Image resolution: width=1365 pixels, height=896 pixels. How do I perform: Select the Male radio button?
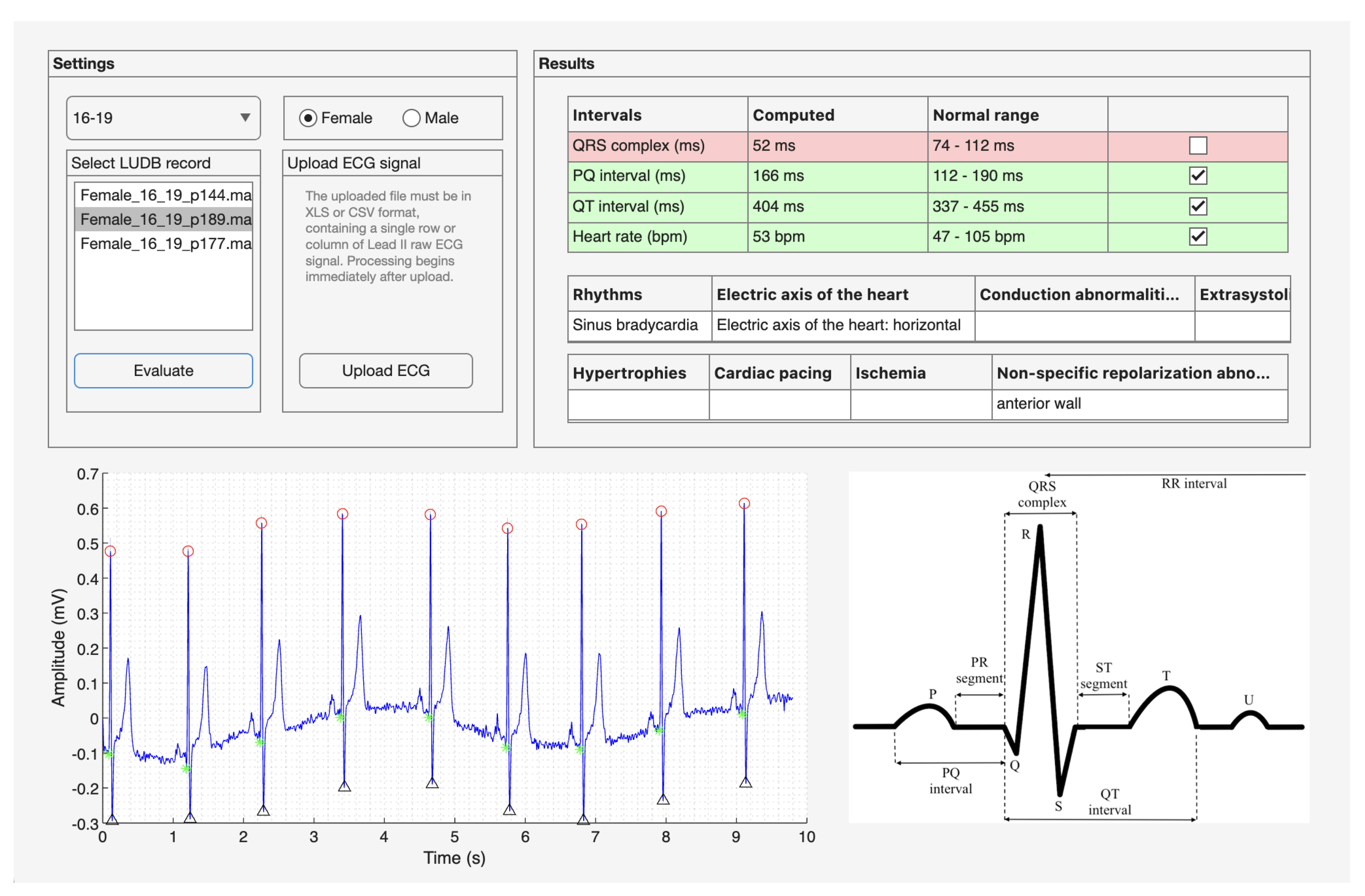click(x=412, y=118)
